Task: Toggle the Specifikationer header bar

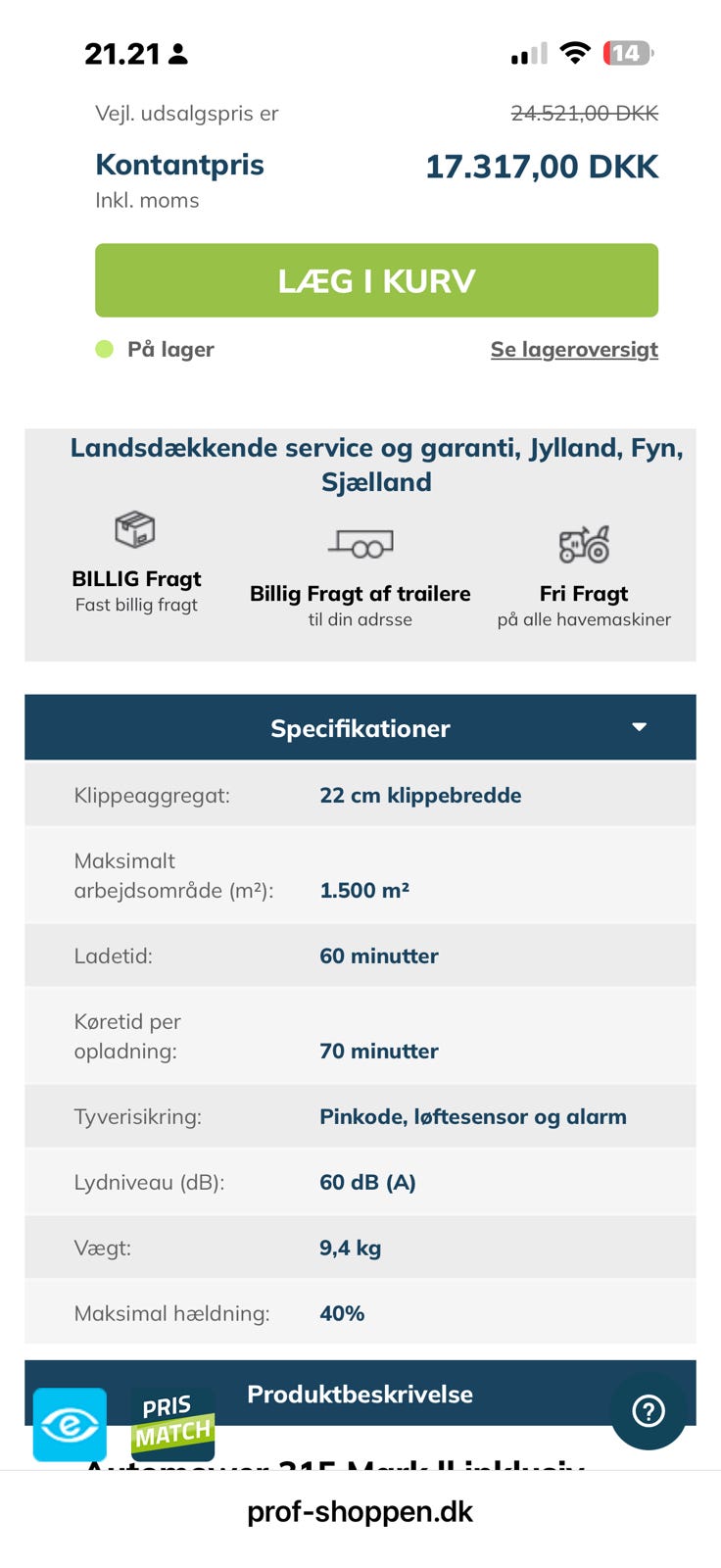Action: [x=360, y=727]
